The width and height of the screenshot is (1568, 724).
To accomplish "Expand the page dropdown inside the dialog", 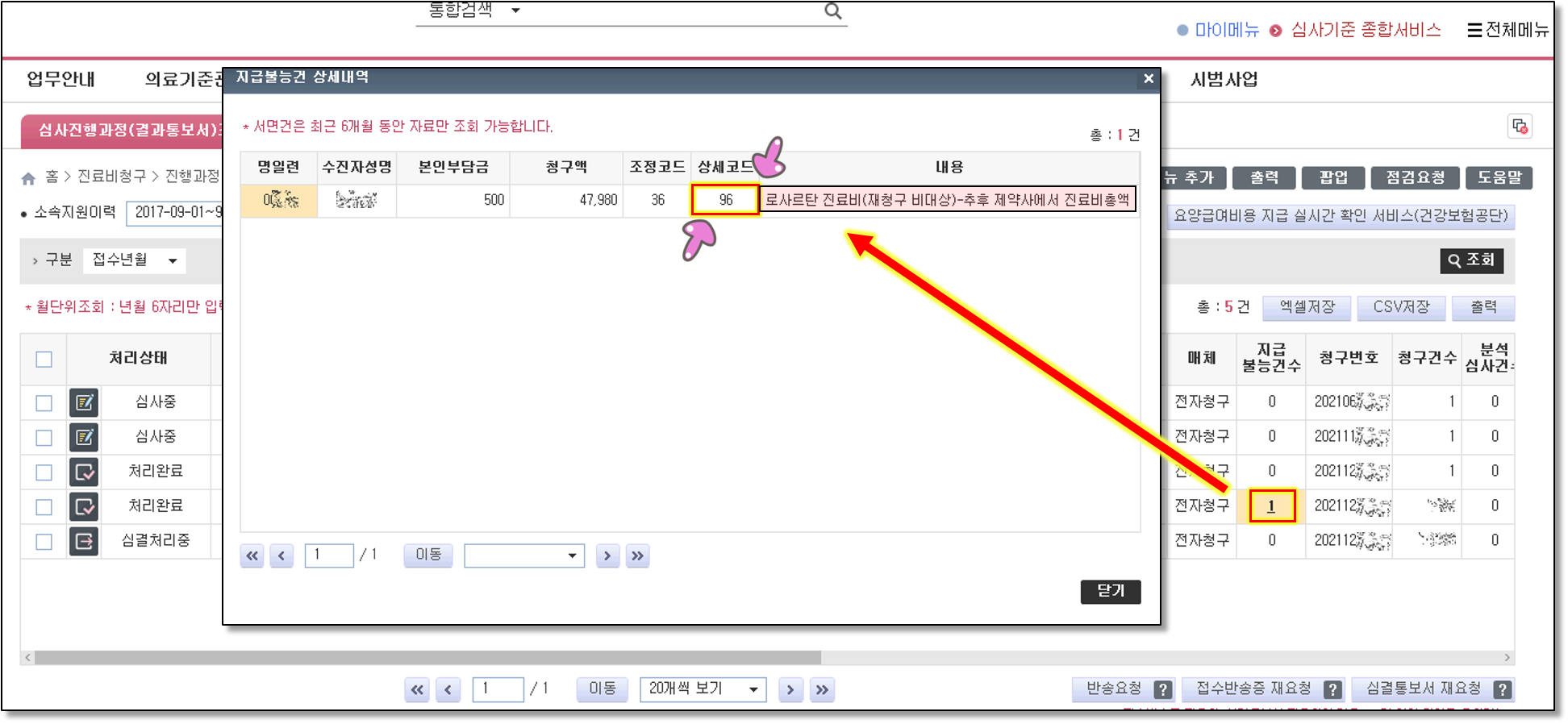I will click(524, 555).
